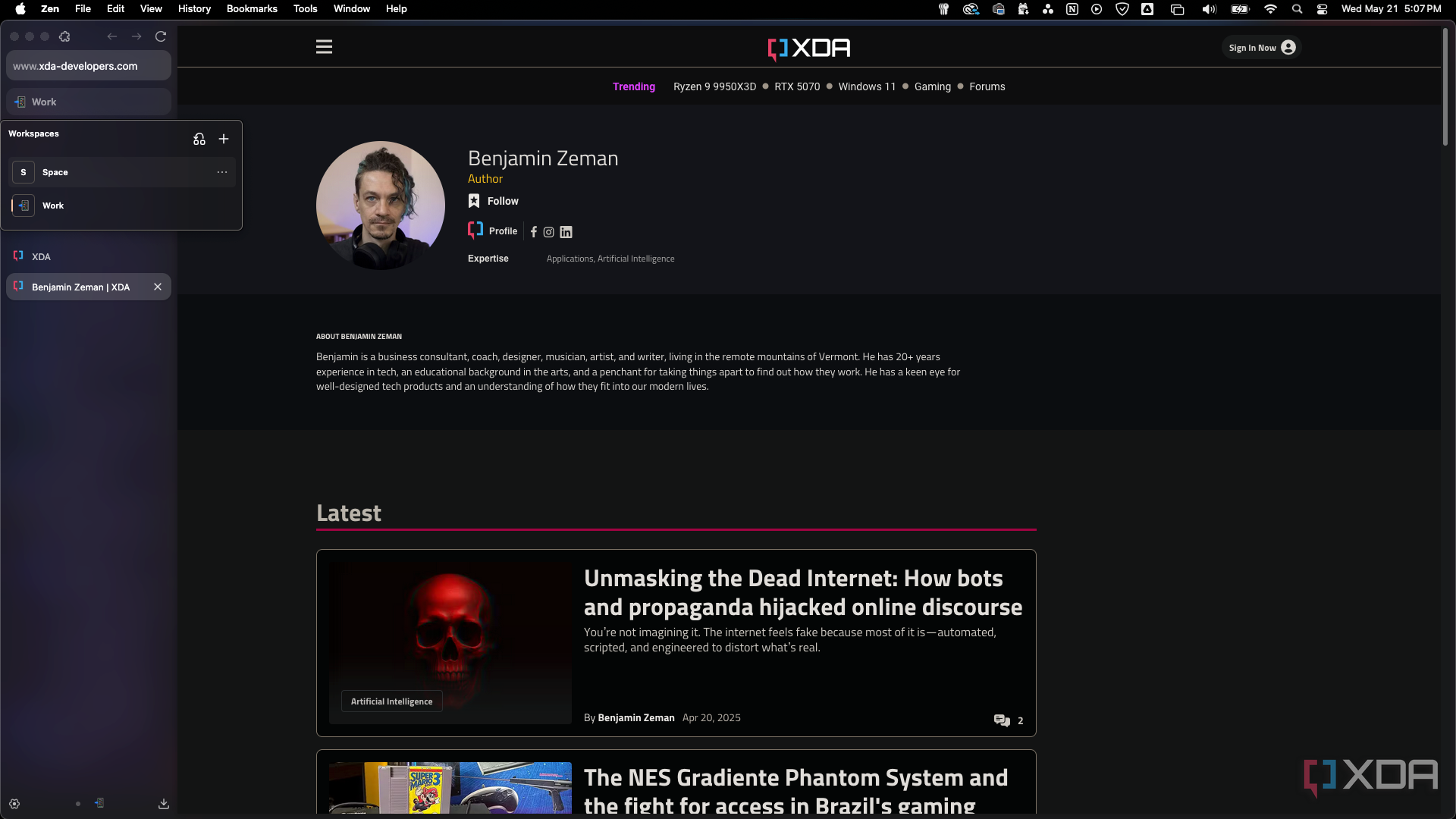Click the red skull article thumbnail
The width and height of the screenshot is (1456, 819).
[450, 643]
